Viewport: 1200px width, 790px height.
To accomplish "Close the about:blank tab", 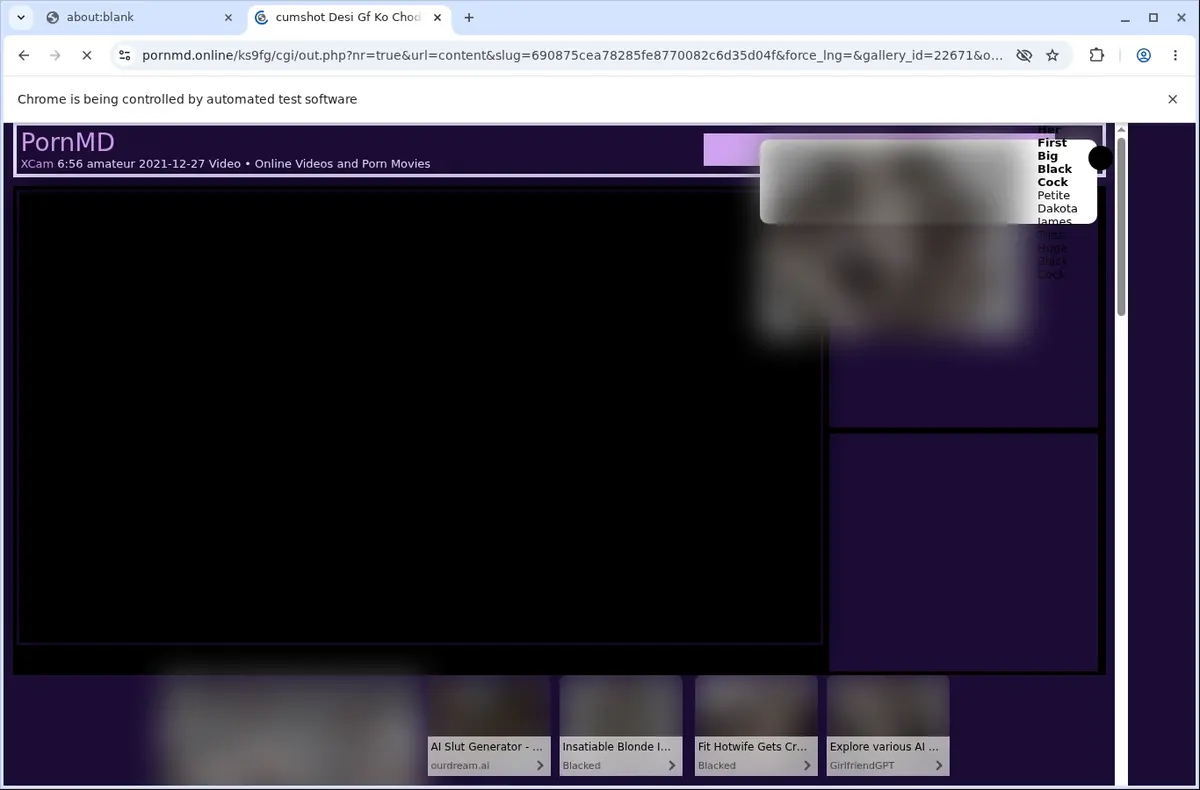I will click(228, 17).
